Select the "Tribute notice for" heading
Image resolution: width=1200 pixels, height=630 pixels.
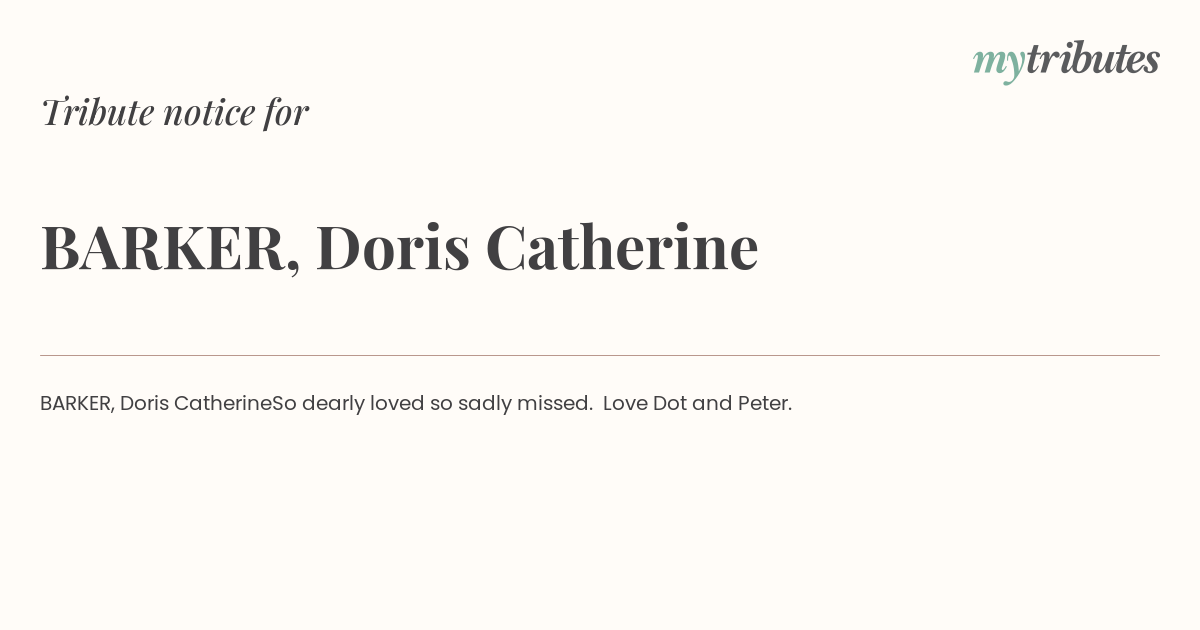pos(175,112)
